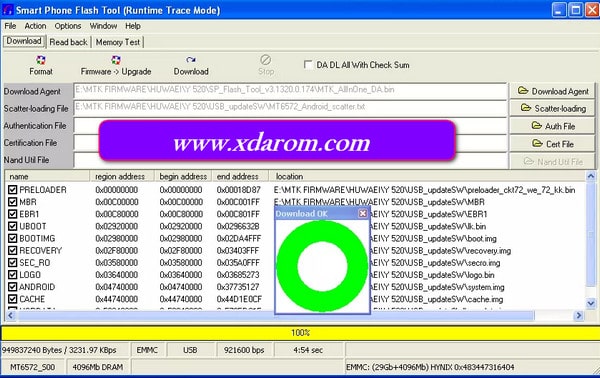Click the EMMC status bar cell
The image size is (600, 378).
[x=147, y=350]
